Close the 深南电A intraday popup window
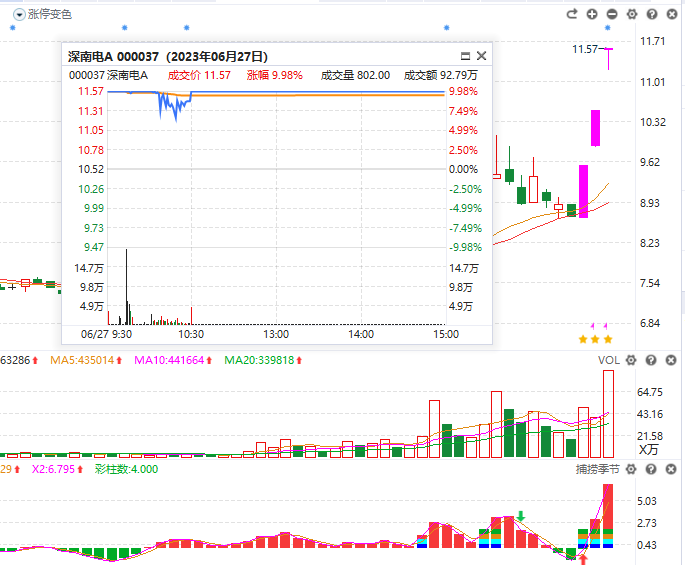The width and height of the screenshot is (685, 565). pyautogui.click(x=481, y=56)
